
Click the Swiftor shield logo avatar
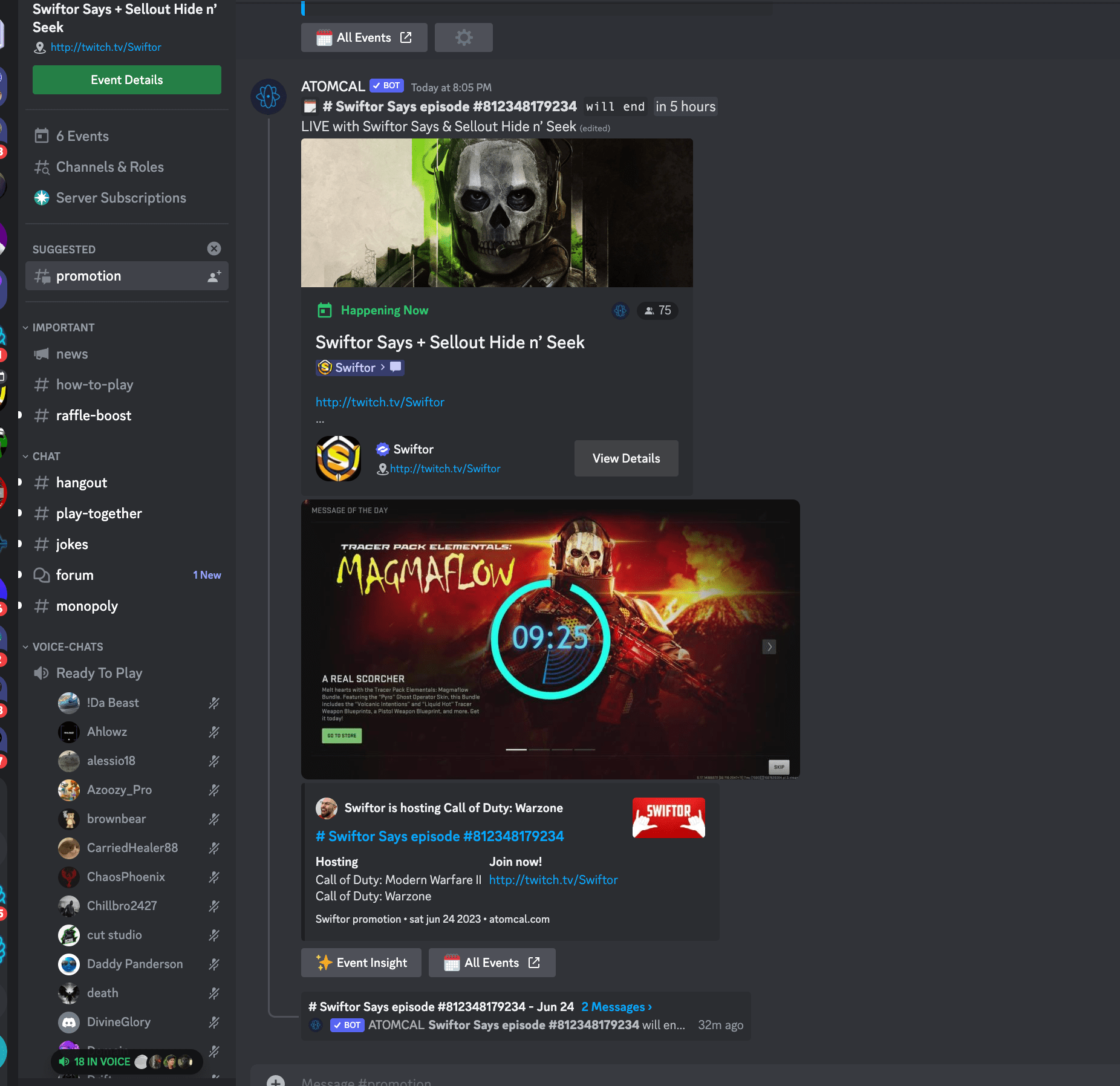pyautogui.click(x=338, y=458)
